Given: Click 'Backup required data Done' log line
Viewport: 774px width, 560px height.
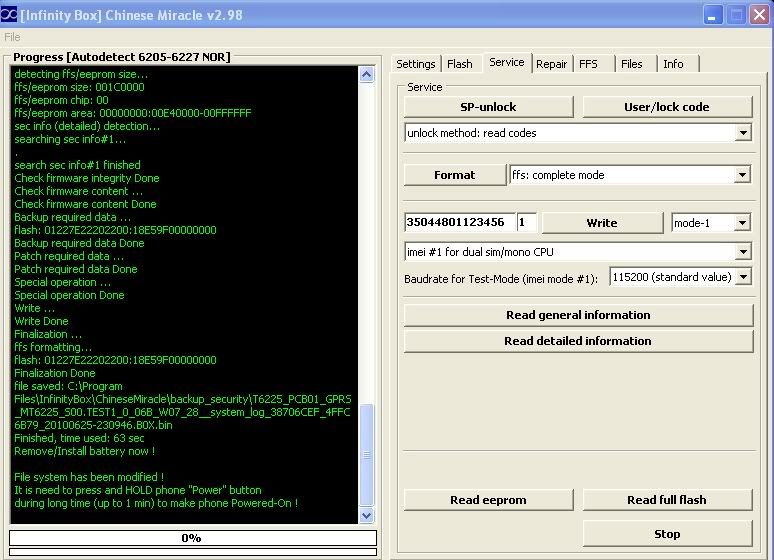Looking at the screenshot, I should coord(79,243).
